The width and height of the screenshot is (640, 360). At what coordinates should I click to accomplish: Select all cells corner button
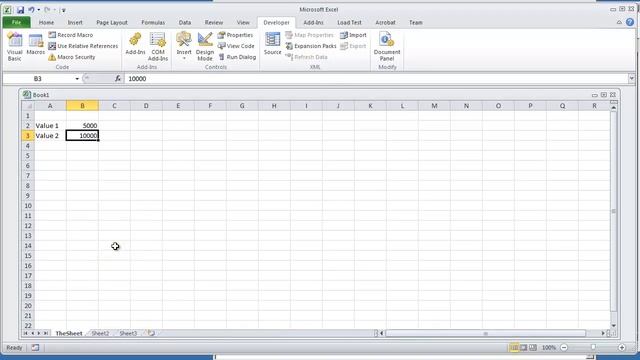tap(28, 106)
